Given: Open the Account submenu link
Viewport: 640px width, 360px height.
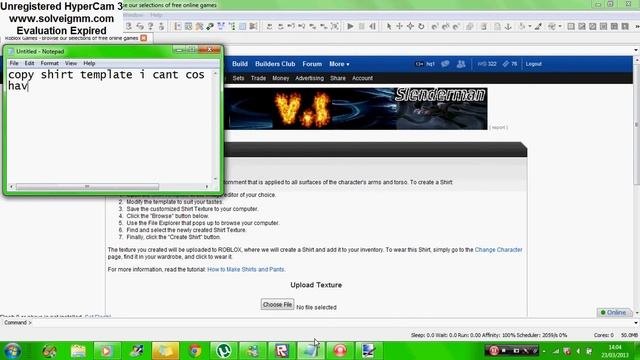Looking at the screenshot, I should 362,78.
